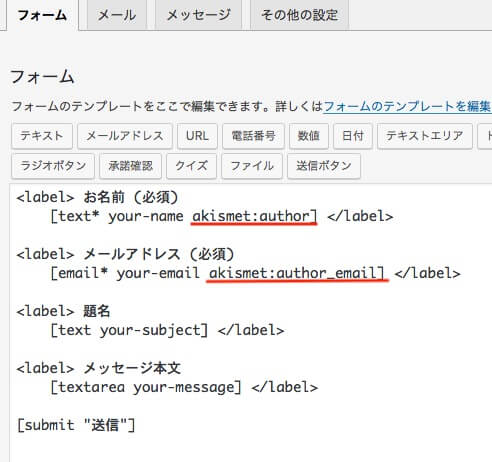Insert a テキスト tag

(42, 136)
